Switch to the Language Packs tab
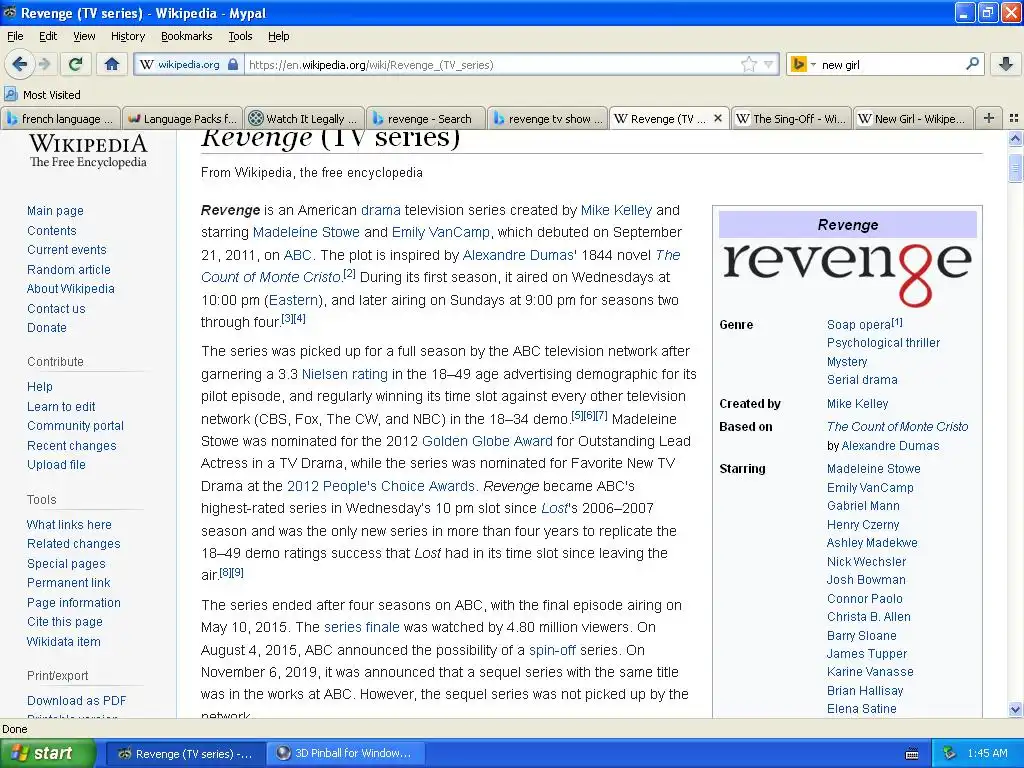 coord(182,119)
